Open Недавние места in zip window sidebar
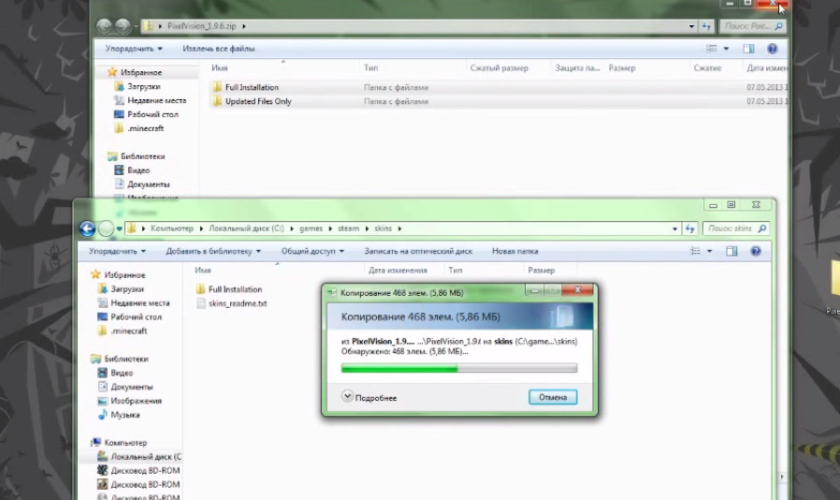 pos(156,100)
